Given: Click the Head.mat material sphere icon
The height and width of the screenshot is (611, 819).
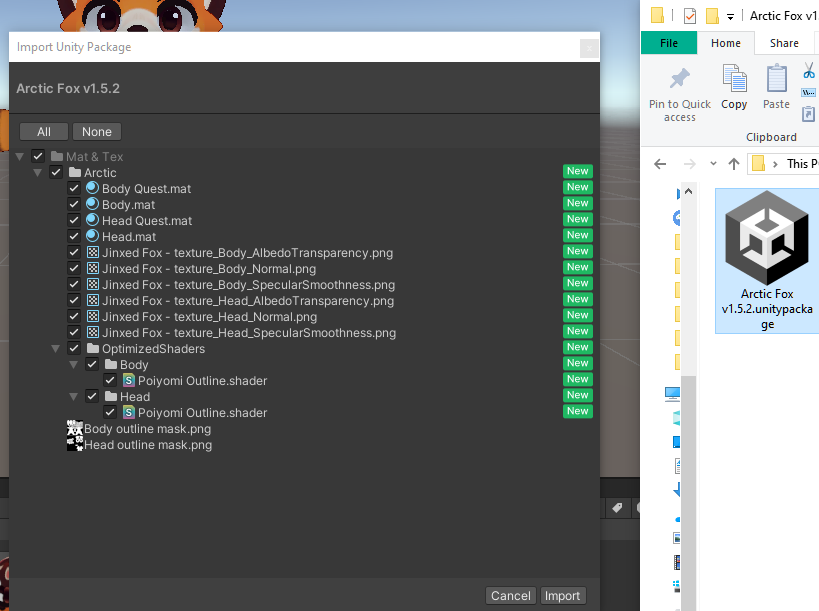Looking at the screenshot, I should pos(92,236).
